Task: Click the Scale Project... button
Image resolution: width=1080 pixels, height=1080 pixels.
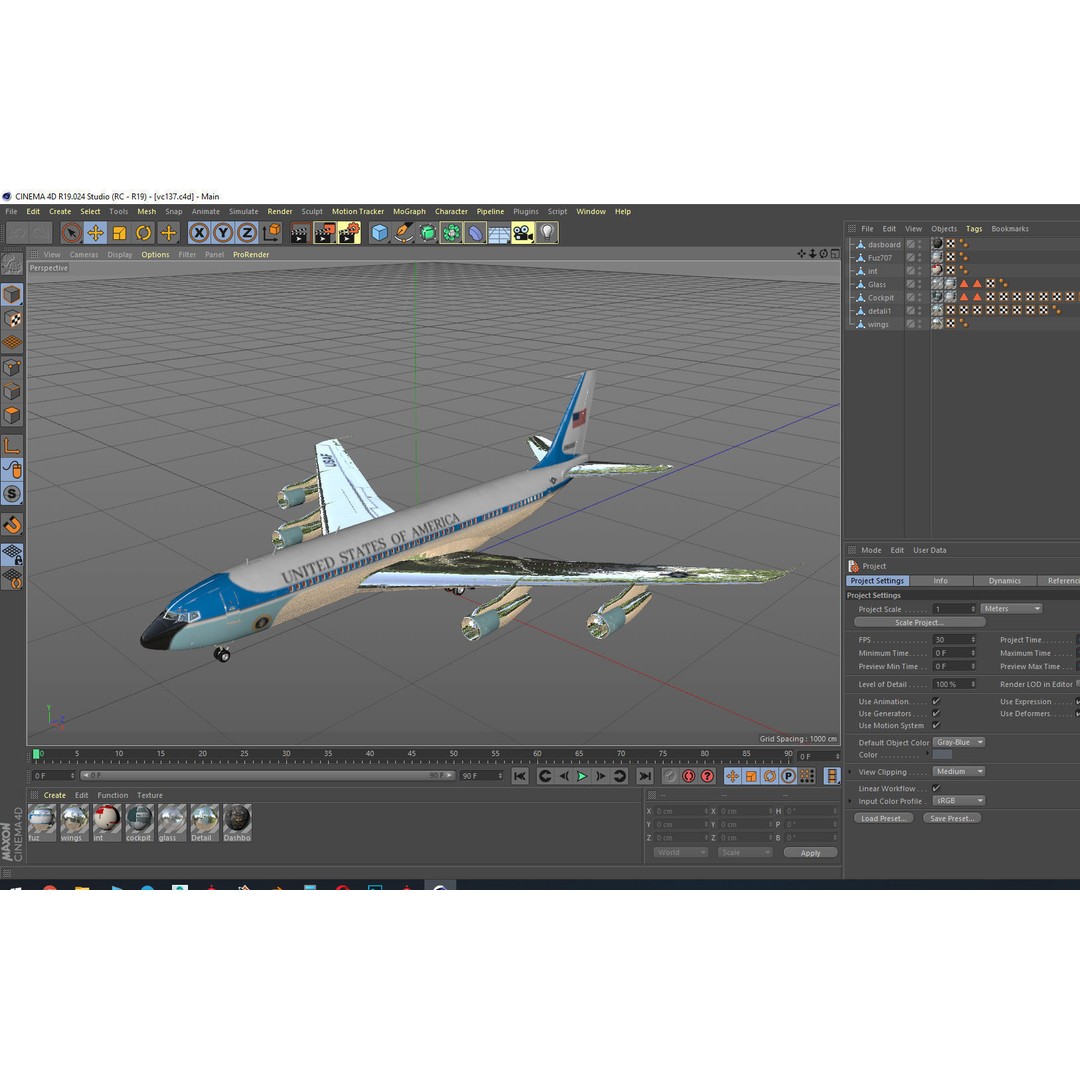Action: [920, 623]
